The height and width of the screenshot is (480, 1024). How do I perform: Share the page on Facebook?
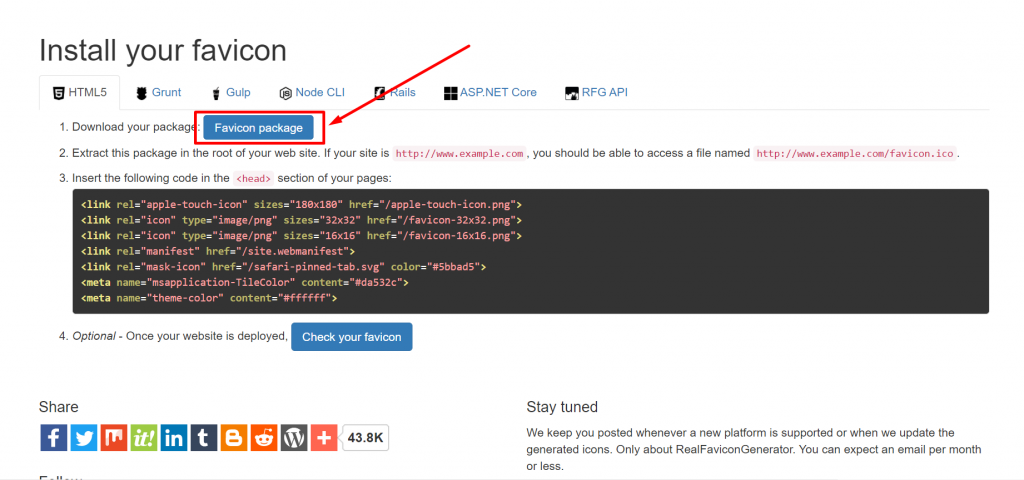tap(54, 438)
